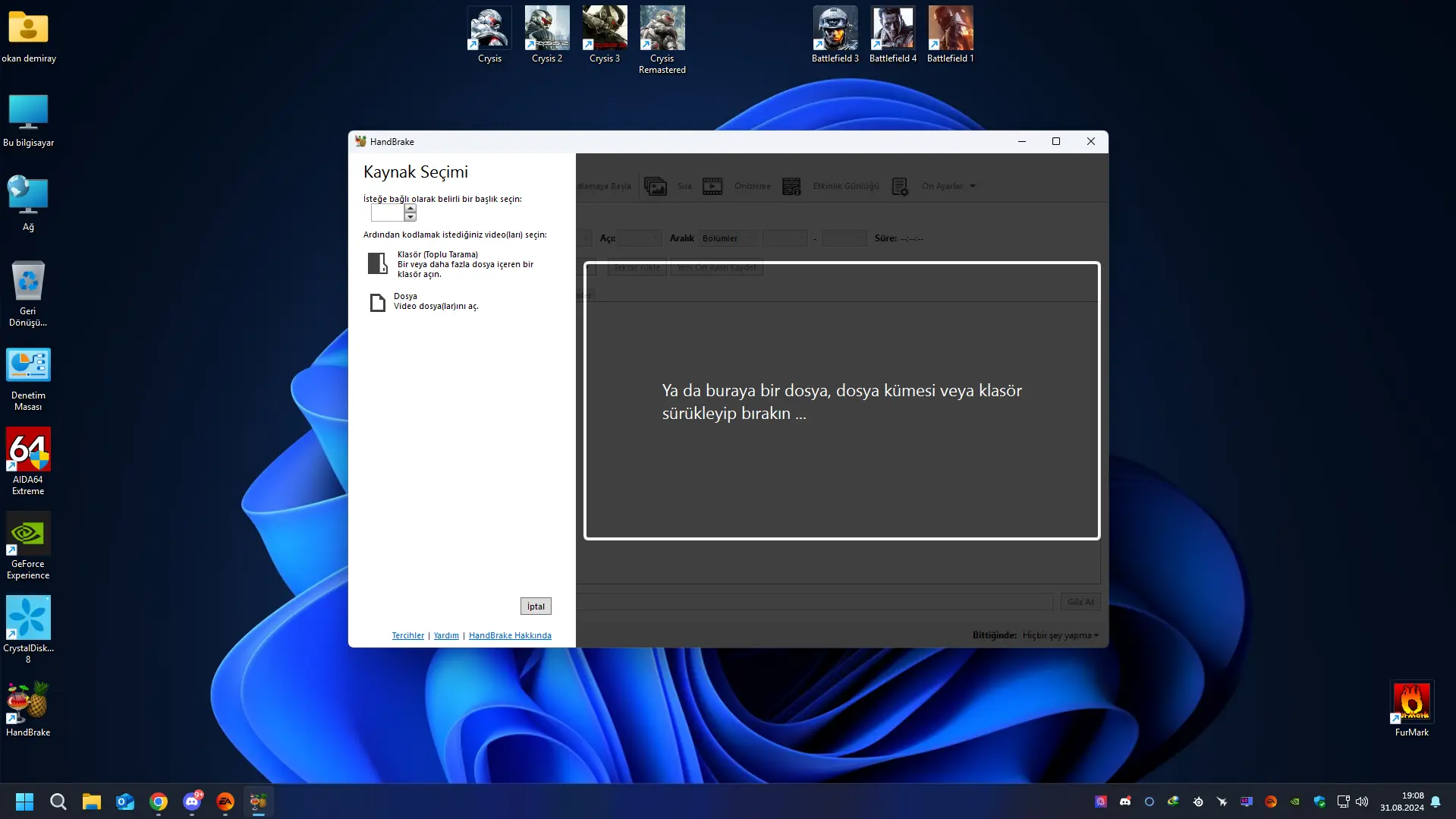Open Google Chrome from the taskbar
Viewport: 1456px width, 819px height.
[x=159, y=802]
